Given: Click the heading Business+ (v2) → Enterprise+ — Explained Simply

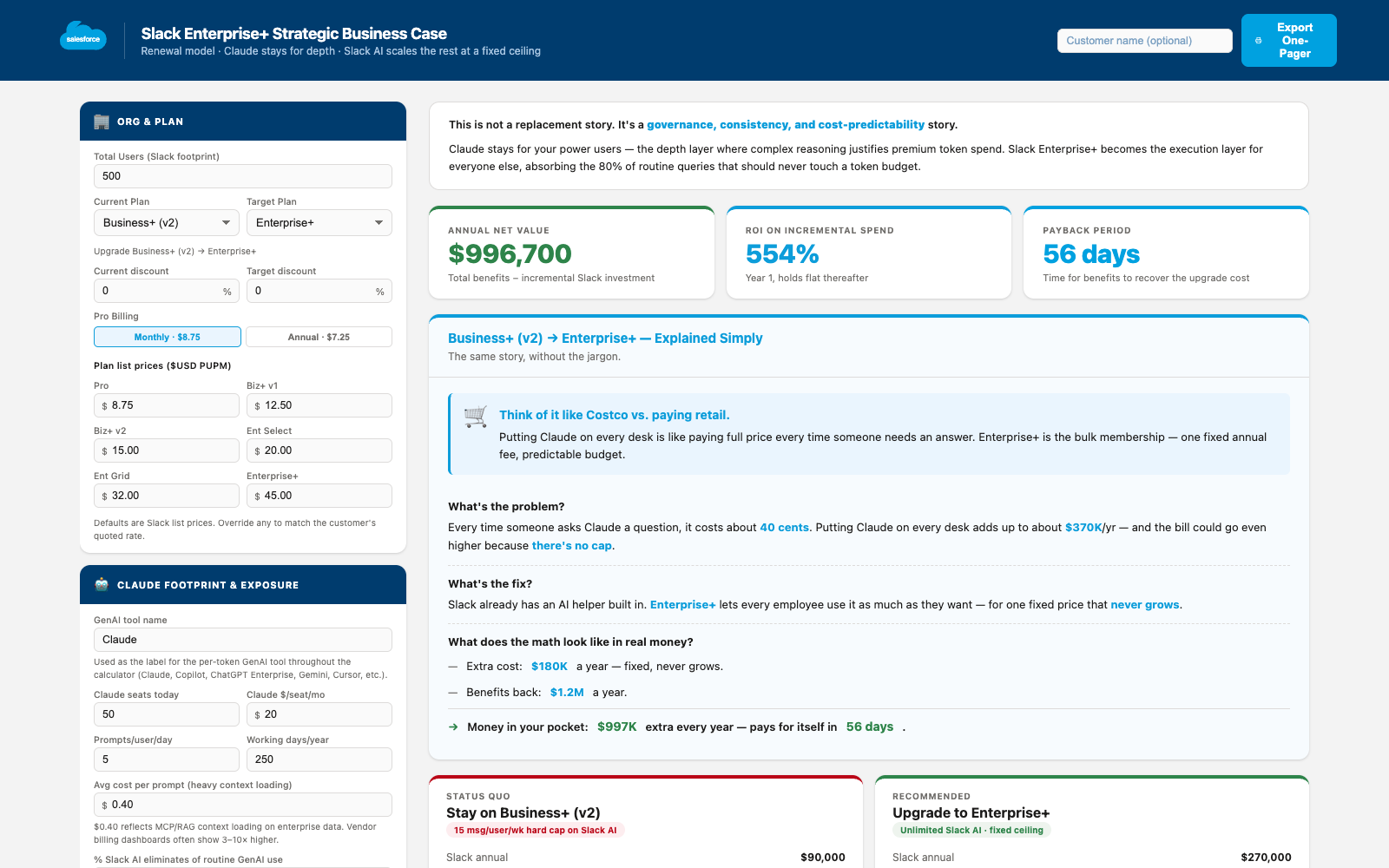Looking at the screenshot, I should [x=605, y=339].
